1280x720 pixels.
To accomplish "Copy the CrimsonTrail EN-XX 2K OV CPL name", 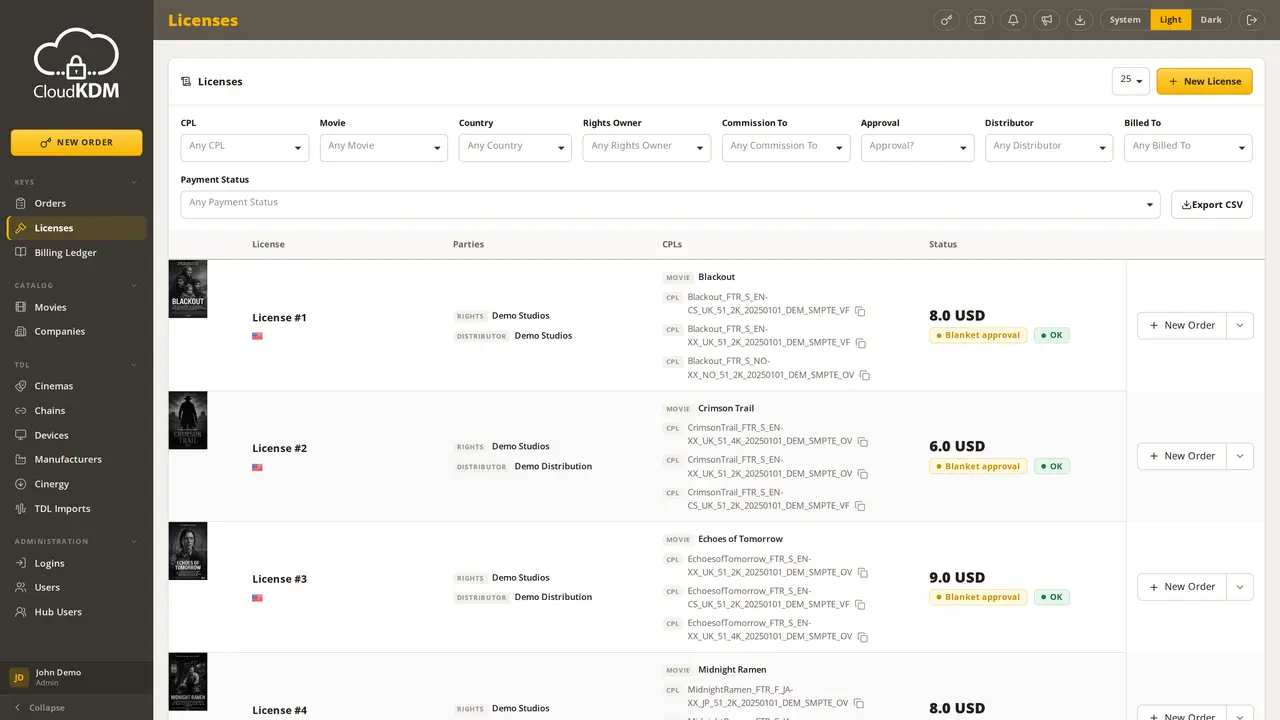I will click(862, 473).
